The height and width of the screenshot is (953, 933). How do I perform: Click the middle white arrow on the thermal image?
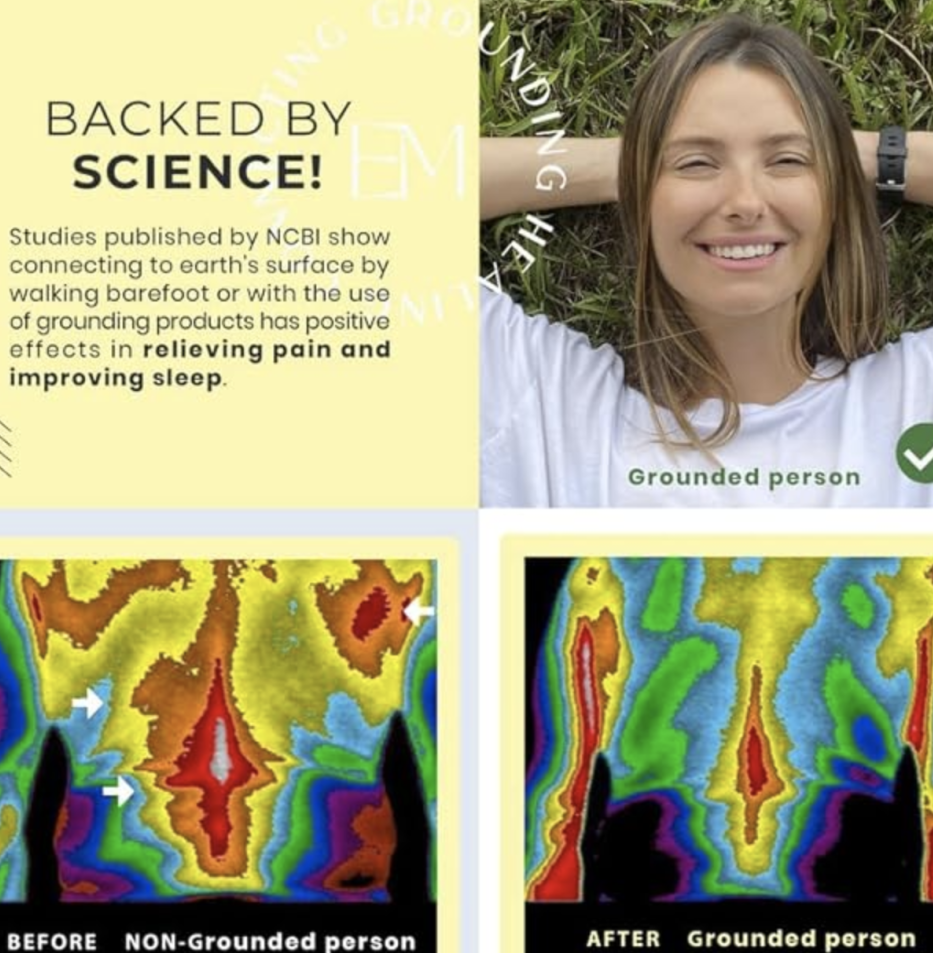click(88, 704)
